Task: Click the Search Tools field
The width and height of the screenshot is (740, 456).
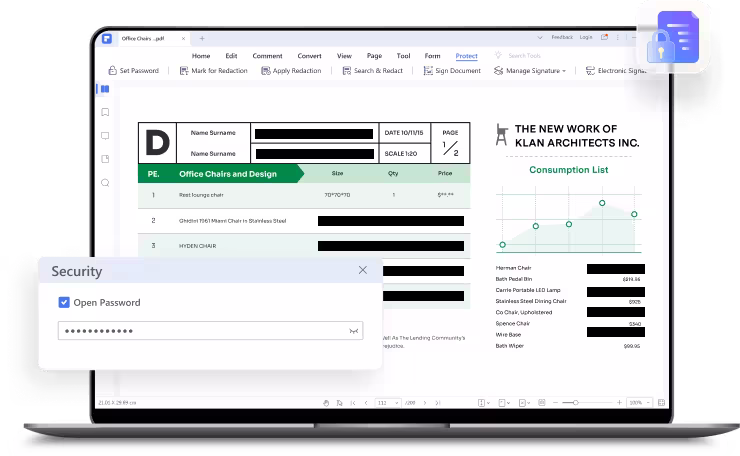Action: coord(524,56)
